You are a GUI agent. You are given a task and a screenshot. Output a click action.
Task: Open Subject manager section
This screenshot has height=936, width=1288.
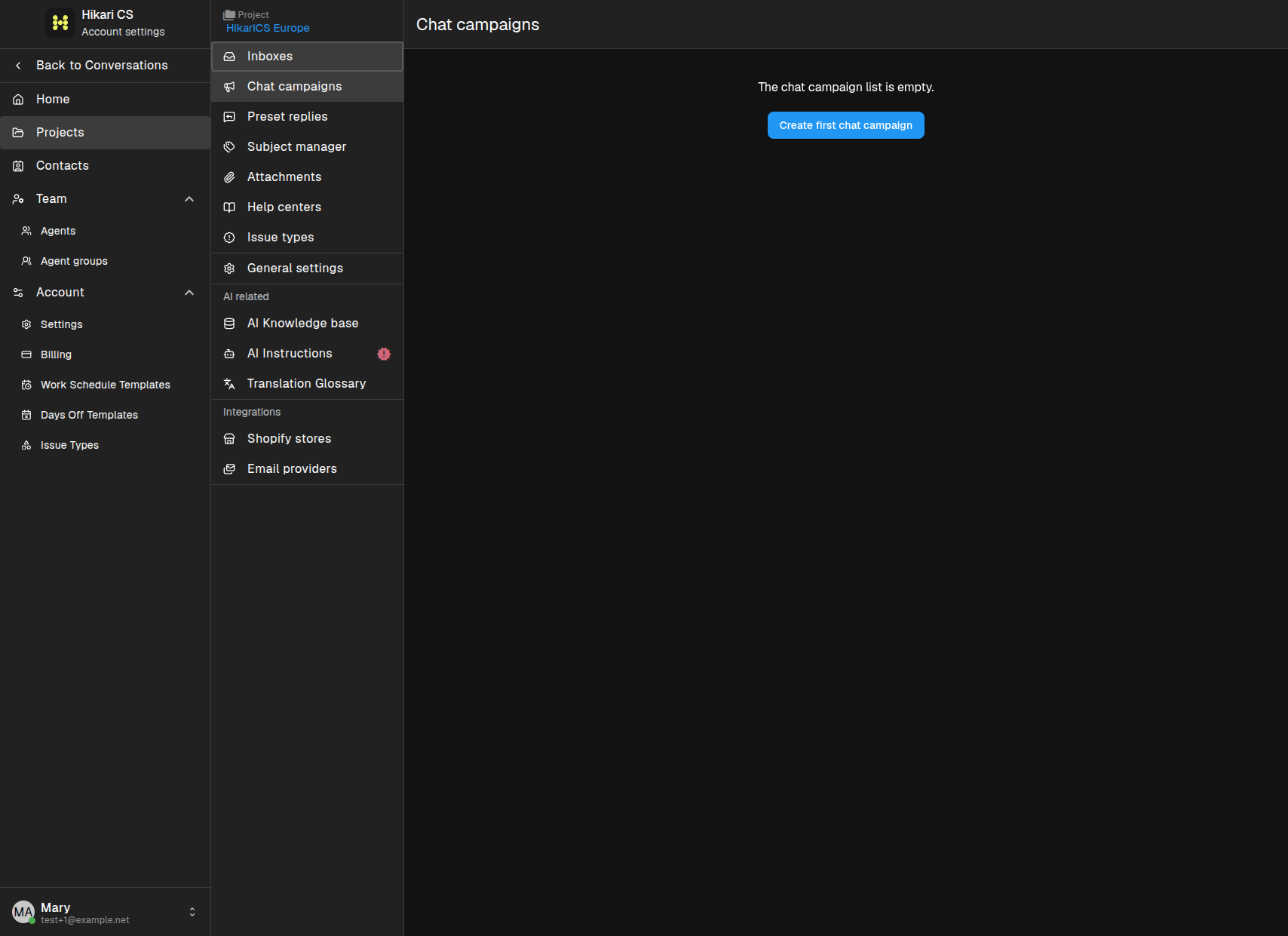point(307,147)
